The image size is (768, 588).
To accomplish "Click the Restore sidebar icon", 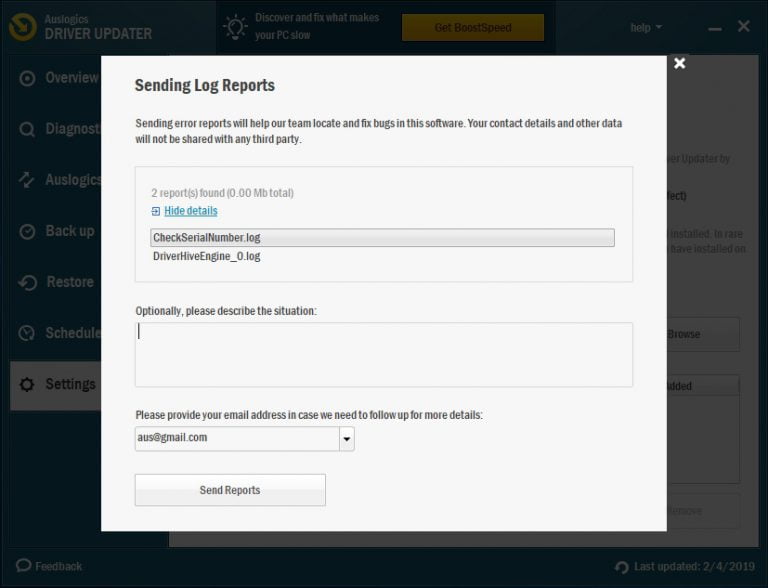I will [x=27, y=283].
